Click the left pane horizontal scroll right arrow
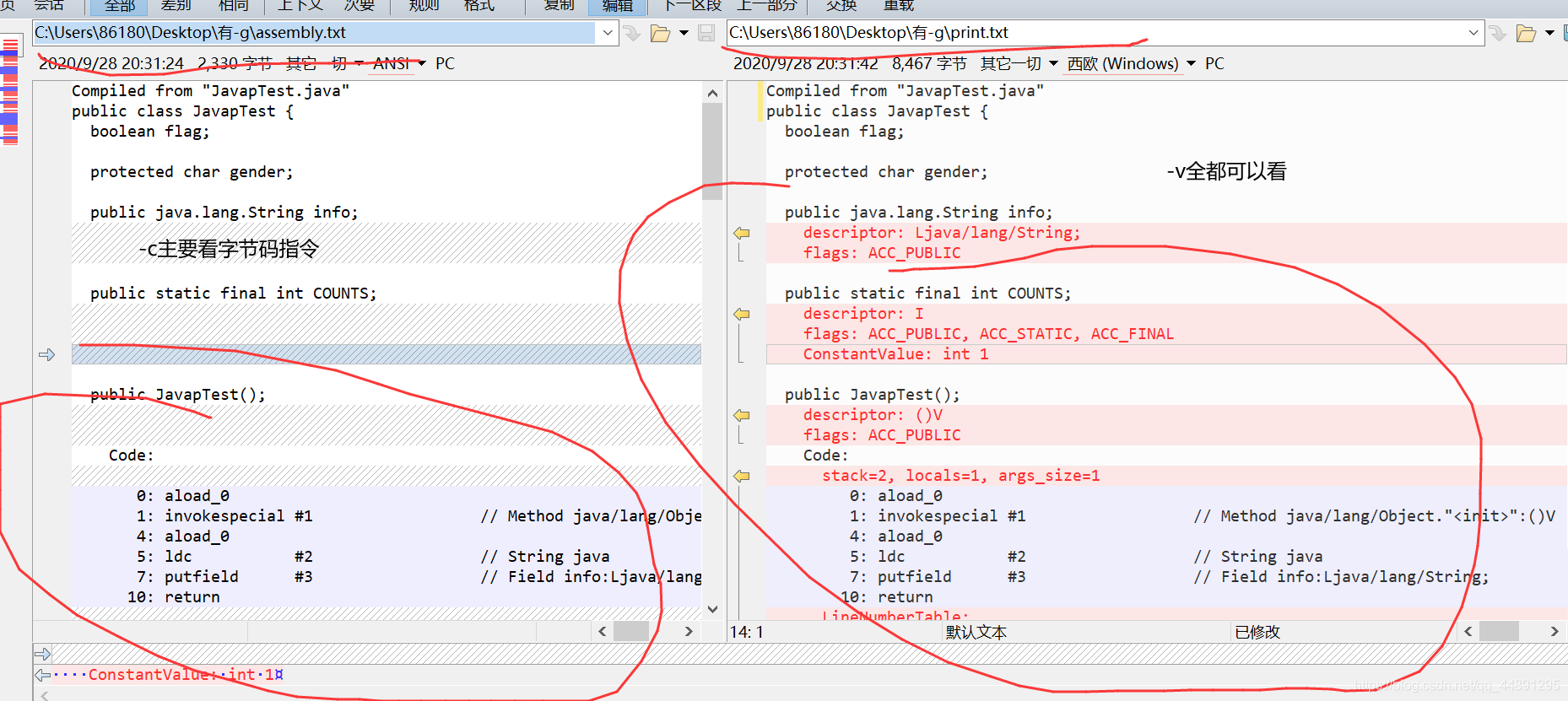Screen dimensions: 1568x701 click(x=689, y=631)
